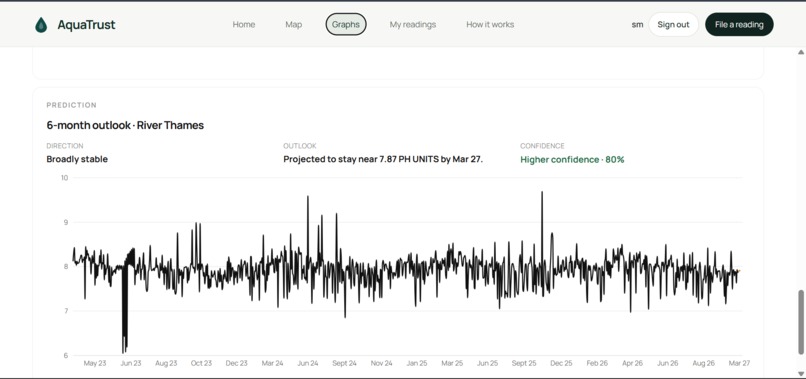Image resolution: width=806 pixels, height=379 pixels.
Task: Click the Projected to stay near 7.87 text
Action: tap(383, 159)
